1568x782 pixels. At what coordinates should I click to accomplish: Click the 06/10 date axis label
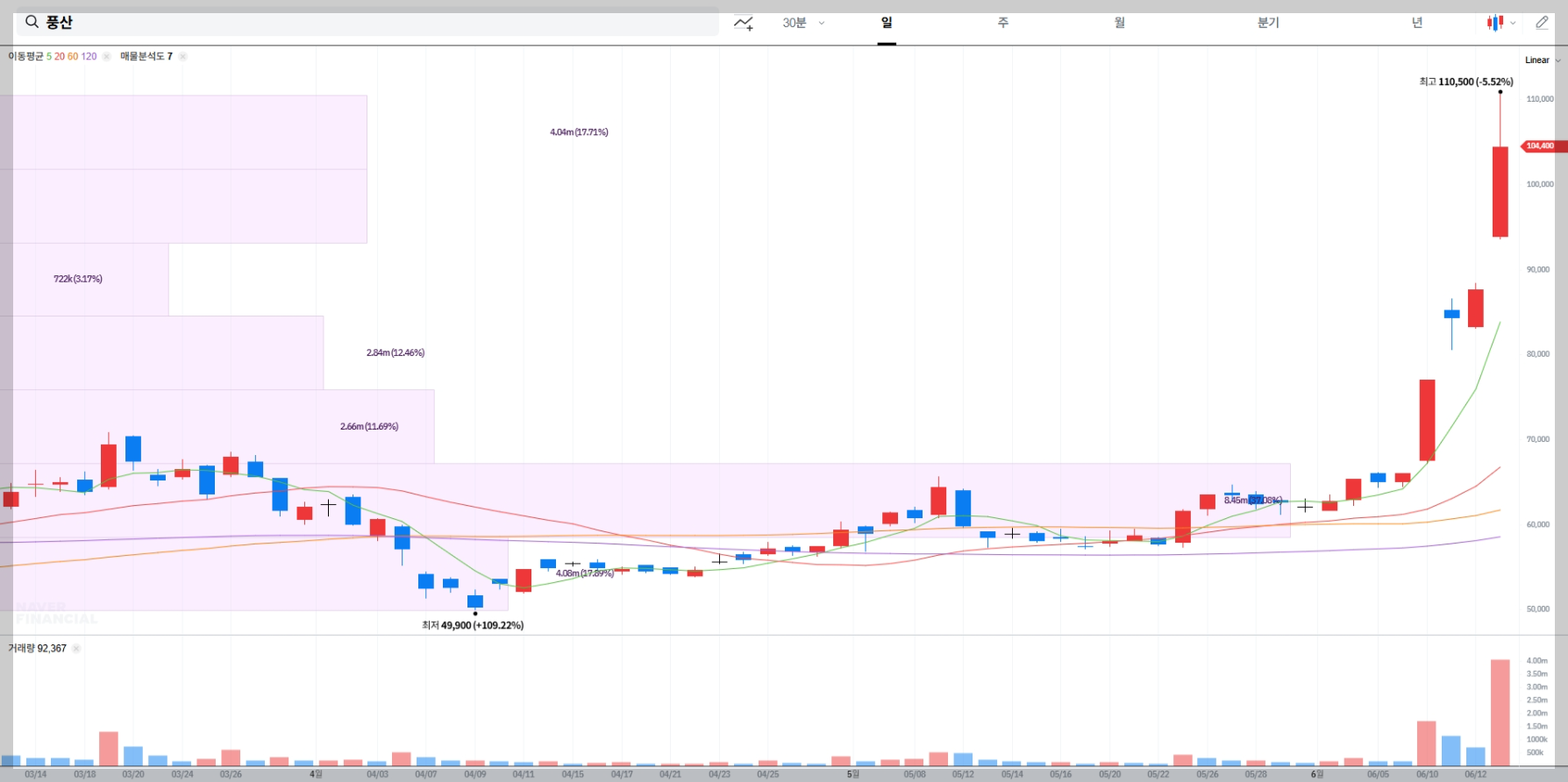tap(1427, 774)
